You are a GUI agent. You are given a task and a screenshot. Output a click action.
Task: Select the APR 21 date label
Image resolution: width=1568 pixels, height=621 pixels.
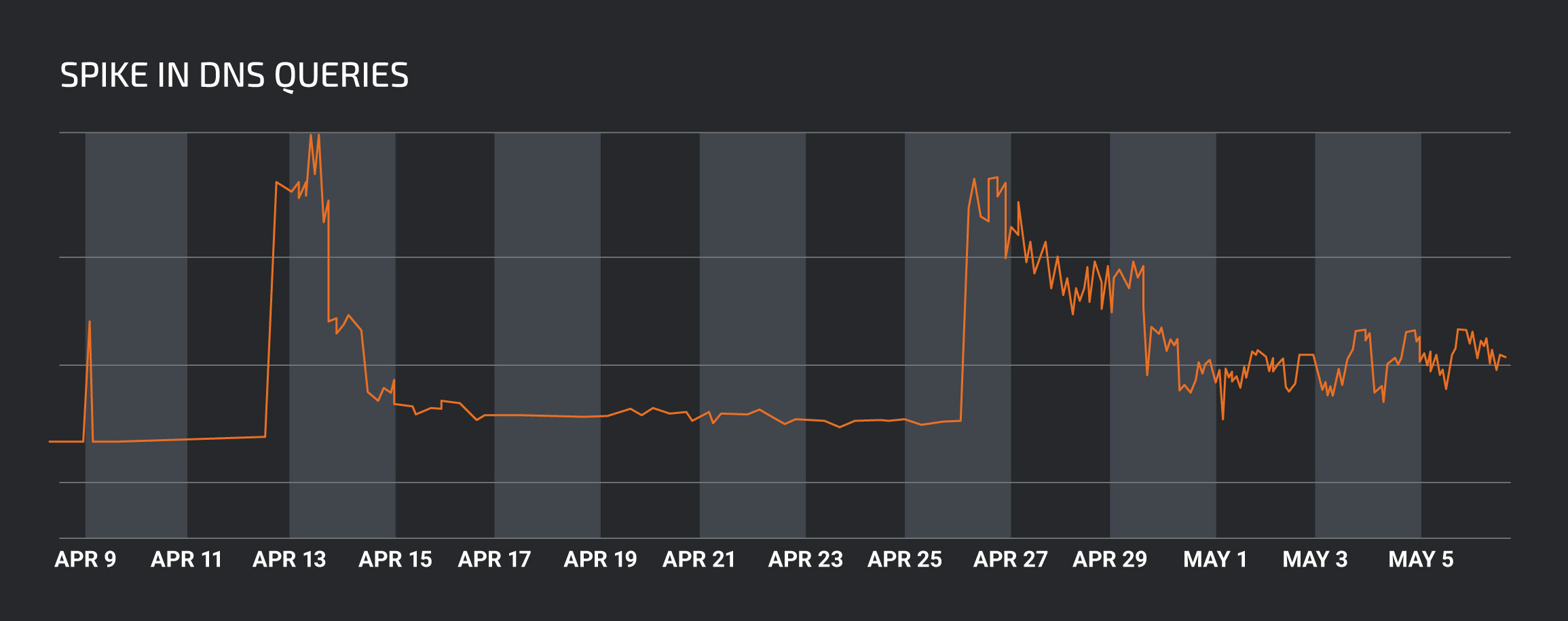699,559
